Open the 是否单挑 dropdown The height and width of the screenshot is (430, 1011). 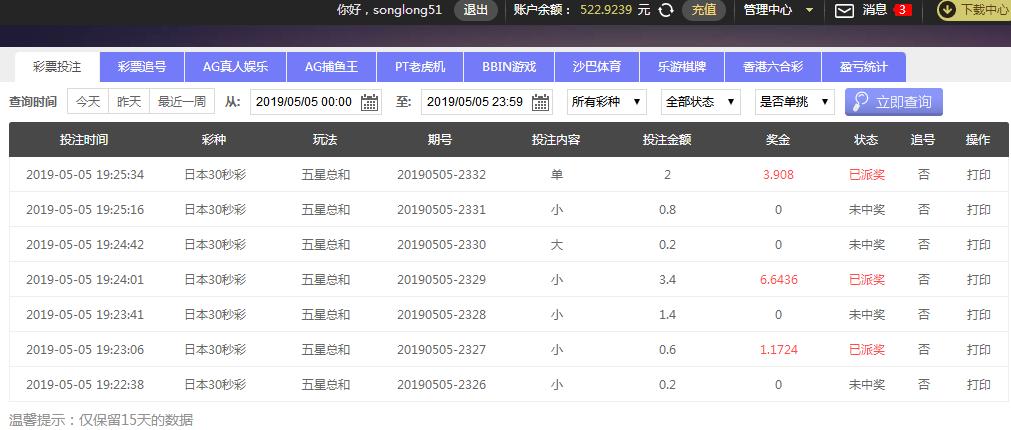(795, 102)
